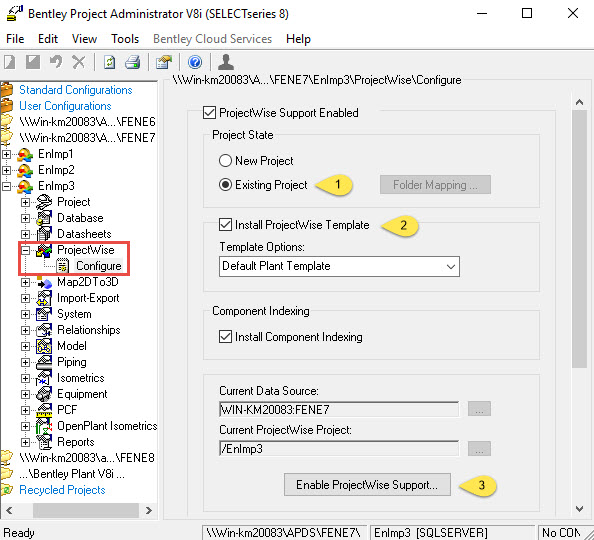Select the EnImp3 project icon
Viewport: 594px width, 540px height.
(25, 186)
